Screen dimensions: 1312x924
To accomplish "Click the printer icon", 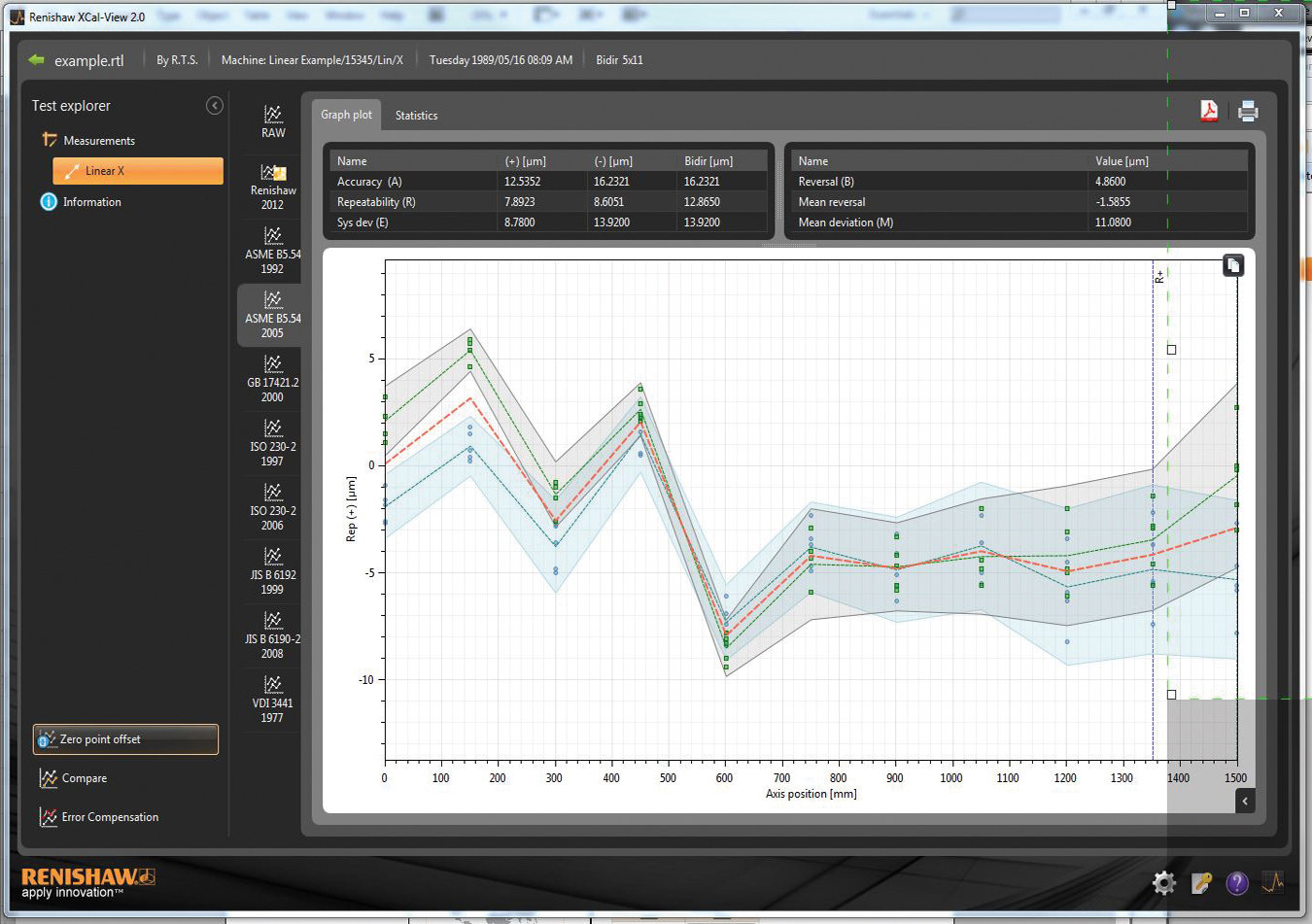I will [x=1248, y=111].
